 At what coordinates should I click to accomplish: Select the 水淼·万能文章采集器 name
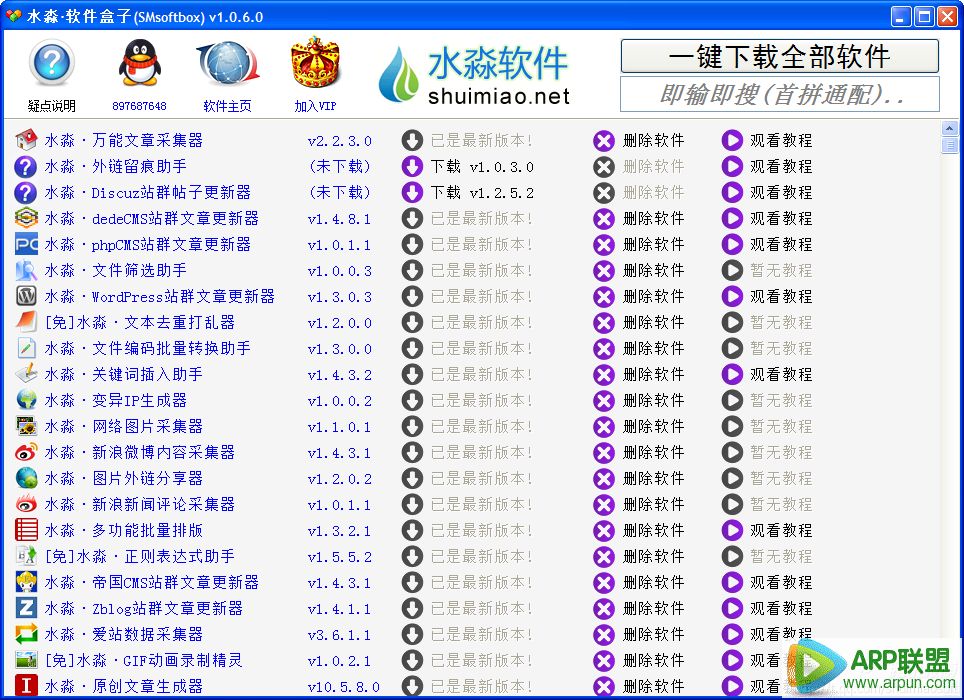pos(124,140)
